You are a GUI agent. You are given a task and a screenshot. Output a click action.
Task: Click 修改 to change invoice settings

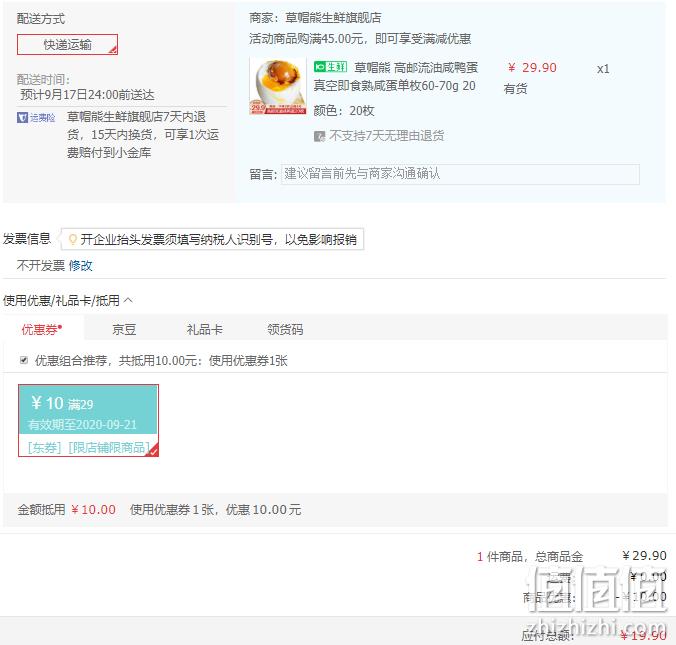click(x=81, y=266)
